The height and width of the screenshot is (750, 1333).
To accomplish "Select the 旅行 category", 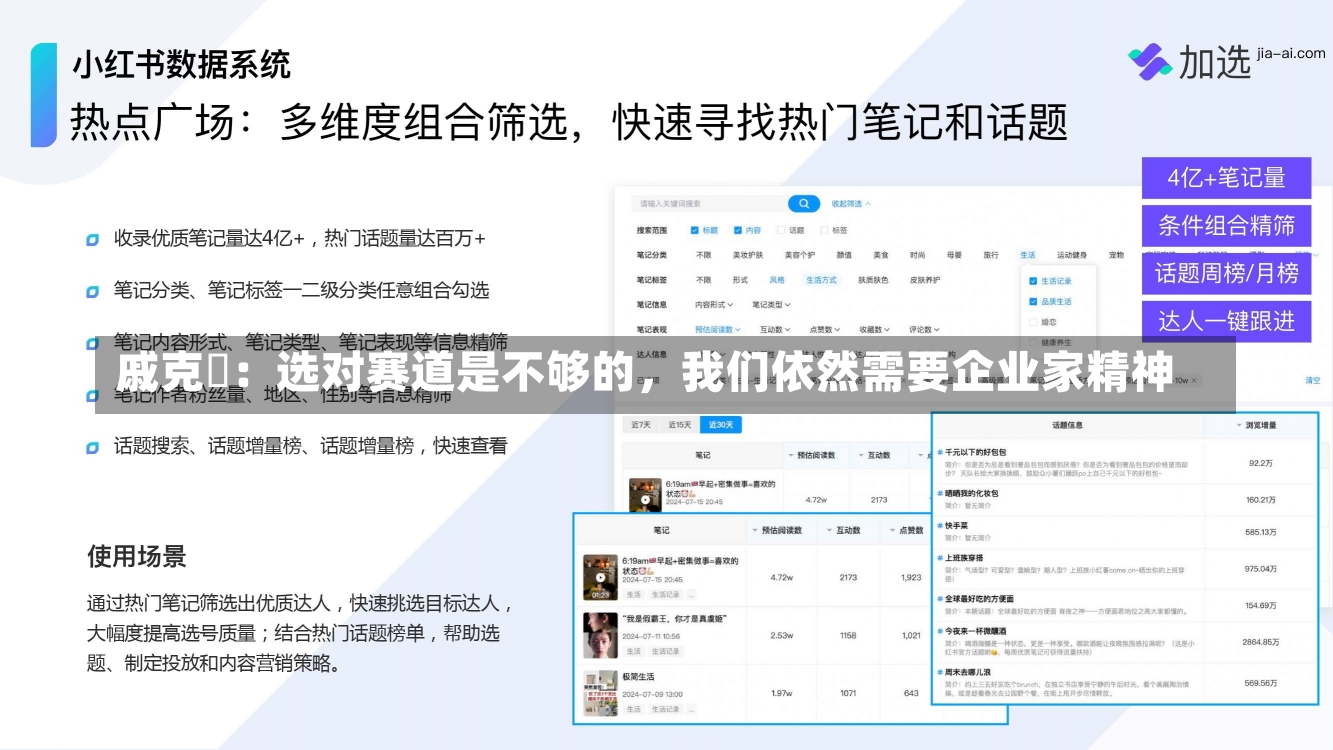I will 990,255.
